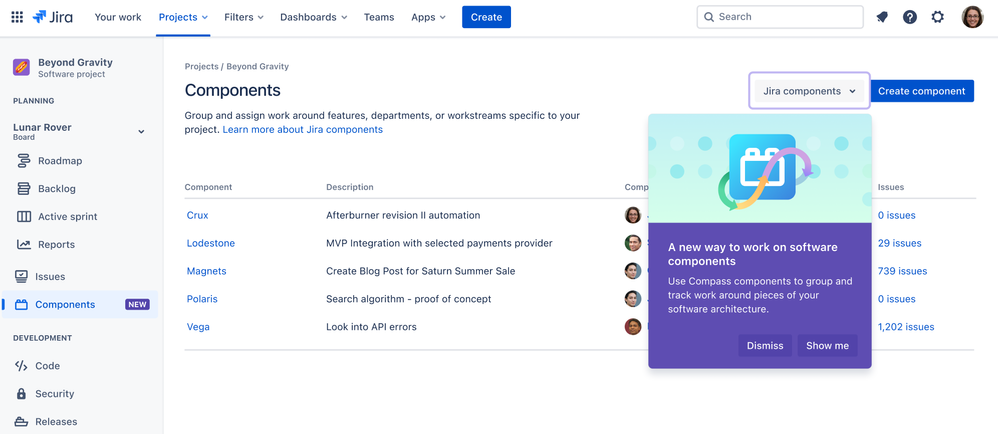The image size is (998, 434).
Task: Open the Projects dropdown menu
Action: point(183,17)
